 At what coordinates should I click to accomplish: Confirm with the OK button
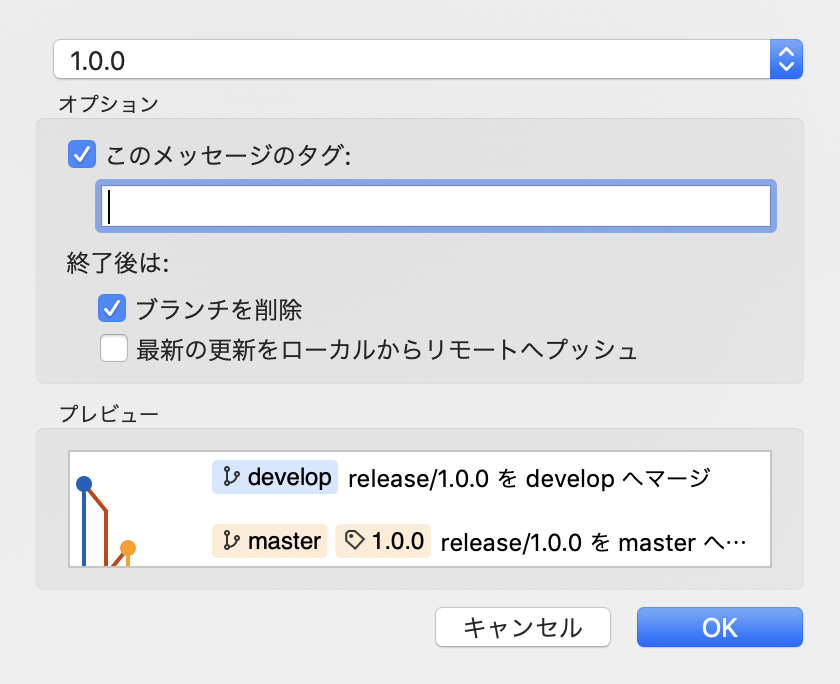[x=719, y=627]
